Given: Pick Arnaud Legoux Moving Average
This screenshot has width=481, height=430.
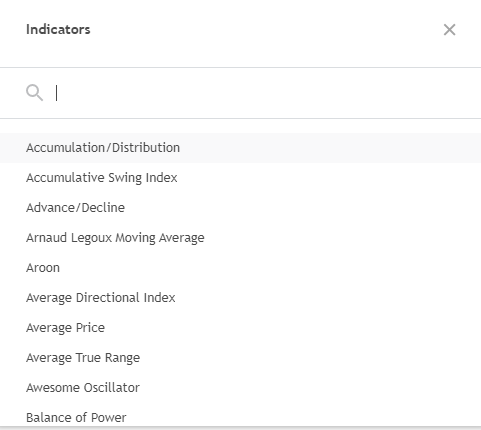Looking at the screenshot, I should coord(240,238).
